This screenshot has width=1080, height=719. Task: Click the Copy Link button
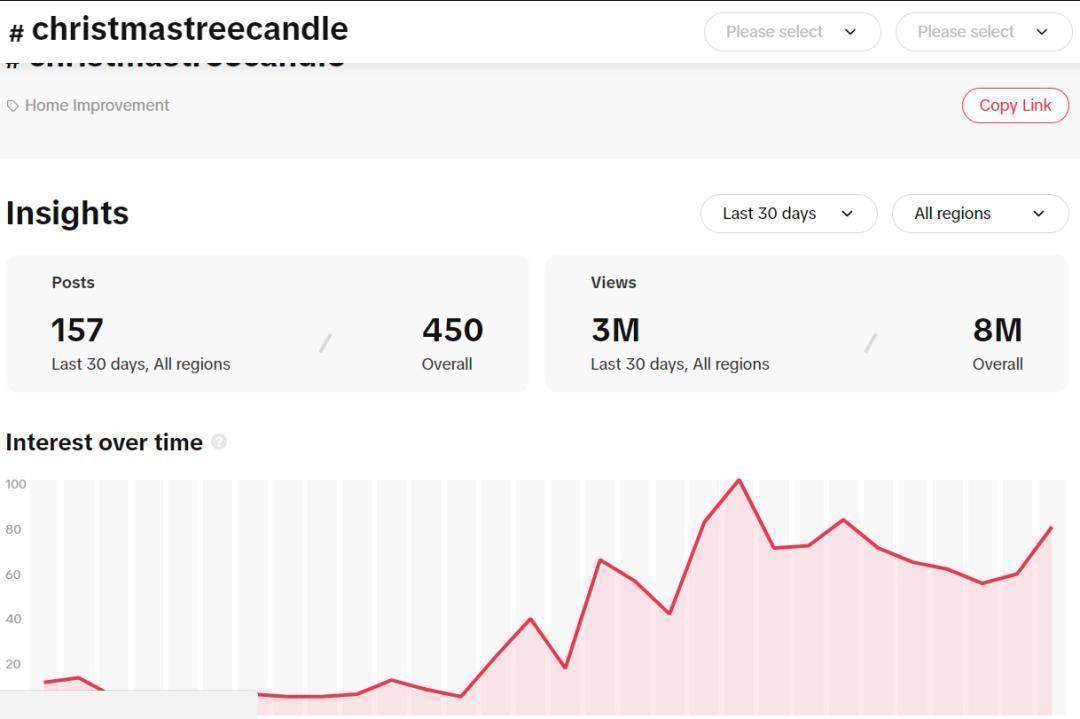tap(1015, 105)
